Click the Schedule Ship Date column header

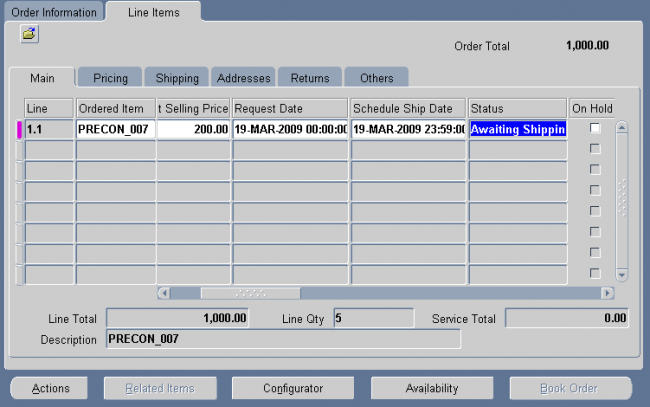(x=408, y=109)
